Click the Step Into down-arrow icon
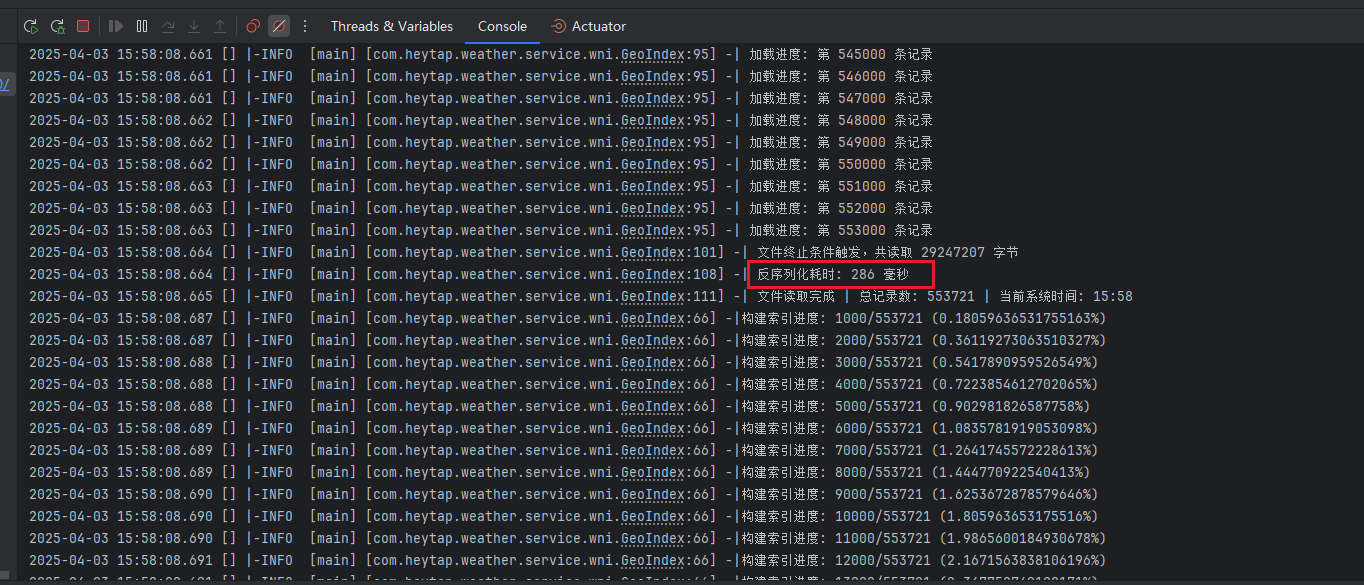This screenshot has width=1364, height=585. point(194,26)
